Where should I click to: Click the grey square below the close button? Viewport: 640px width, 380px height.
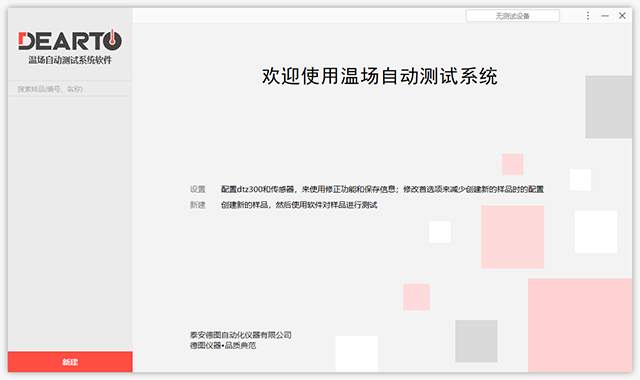pos(609,107)
